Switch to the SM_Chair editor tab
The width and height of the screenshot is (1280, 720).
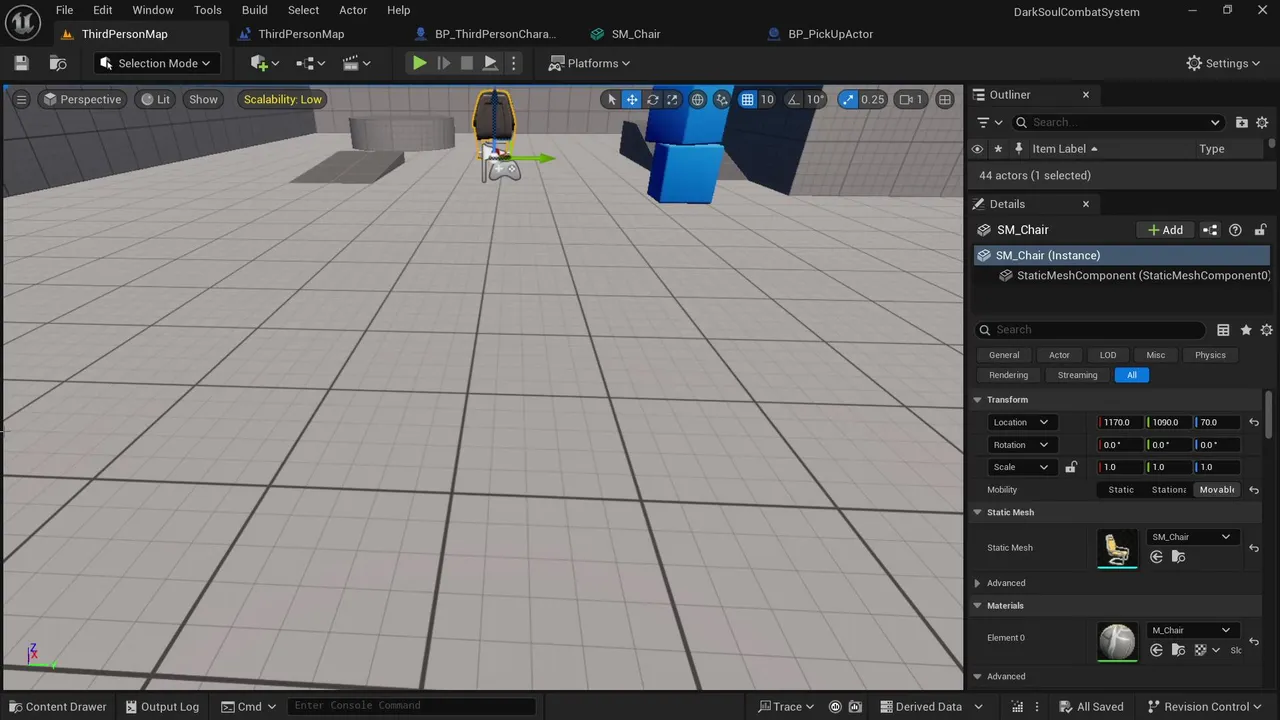(x=636, y=34)
